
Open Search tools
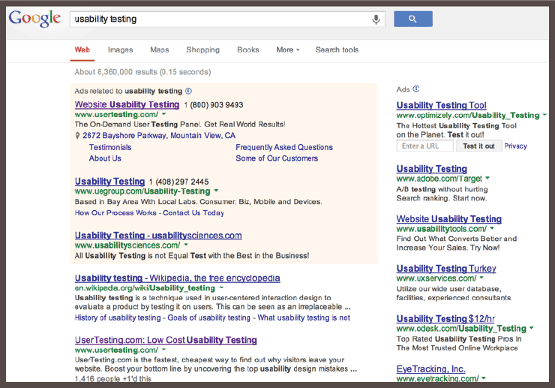point(337,50)
